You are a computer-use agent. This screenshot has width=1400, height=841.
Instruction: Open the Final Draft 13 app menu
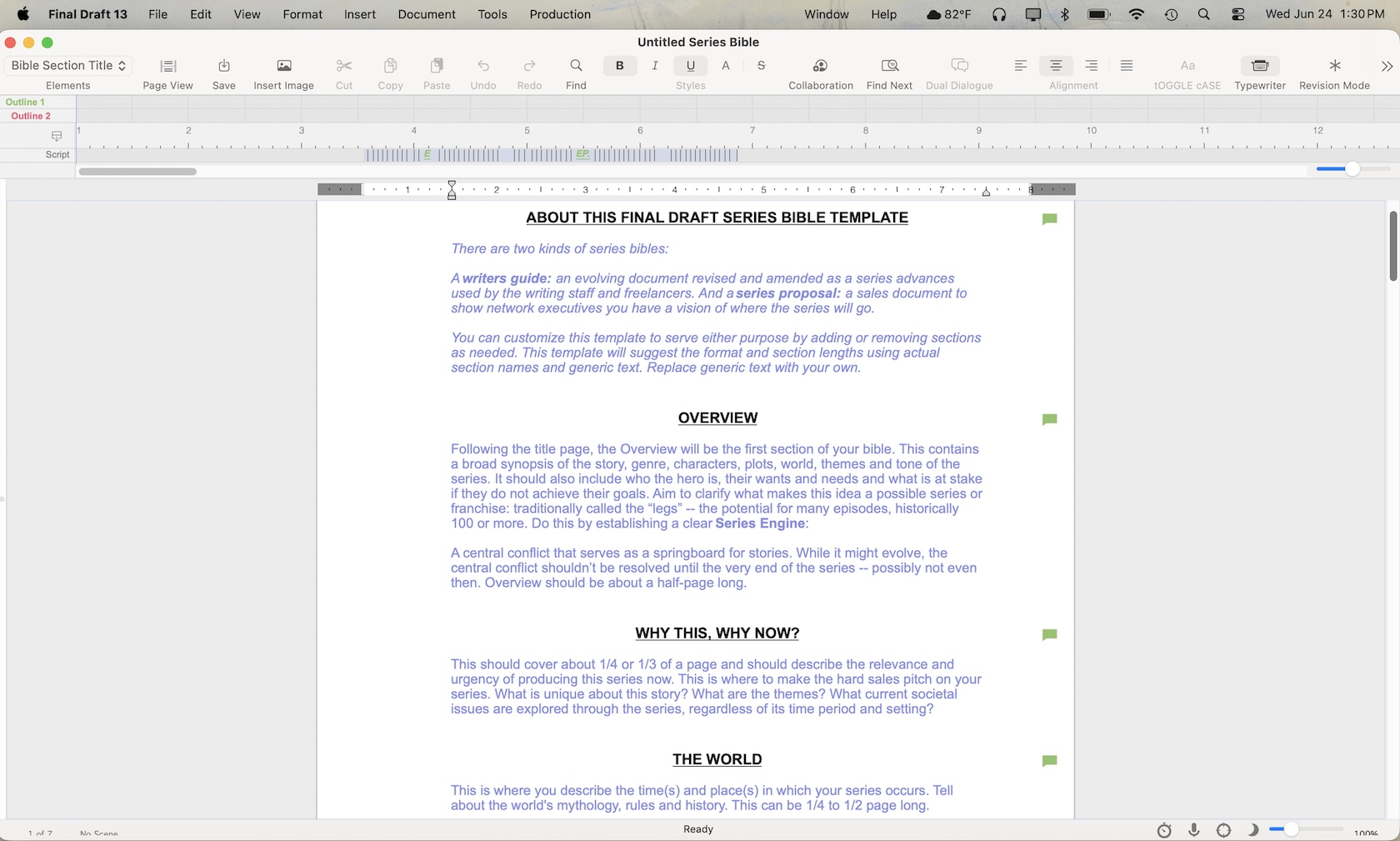click(88, 14)
